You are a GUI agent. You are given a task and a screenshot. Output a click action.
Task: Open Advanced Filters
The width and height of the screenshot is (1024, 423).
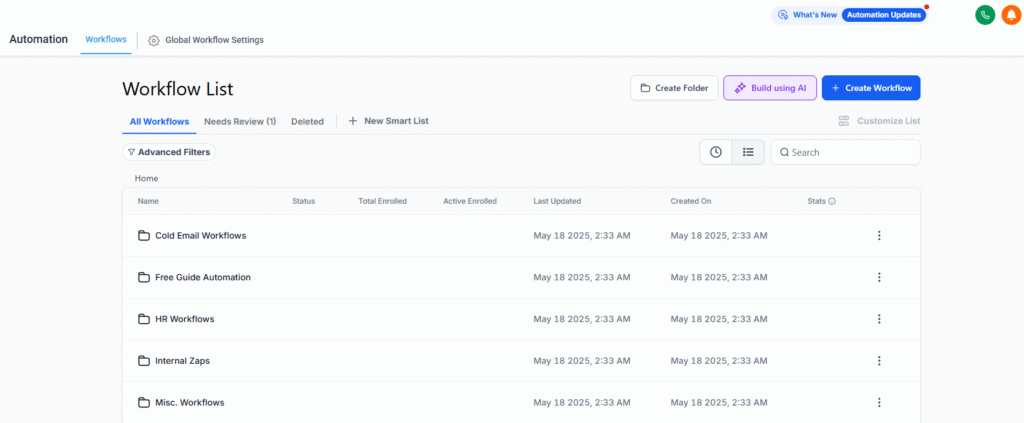point(168,152)
